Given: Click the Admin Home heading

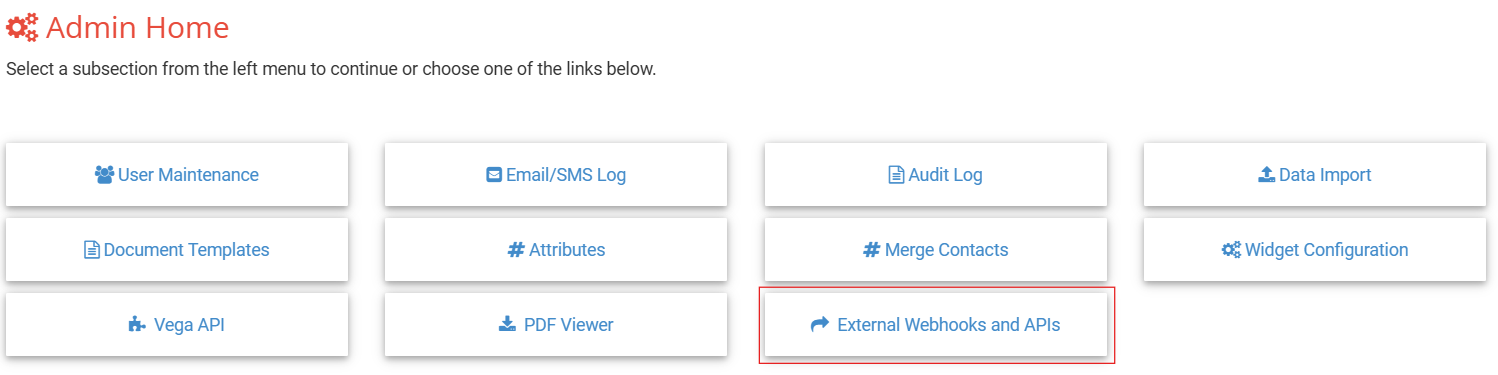Looking at the screenshot, I should pyautogui.click(x=137, y=28).
